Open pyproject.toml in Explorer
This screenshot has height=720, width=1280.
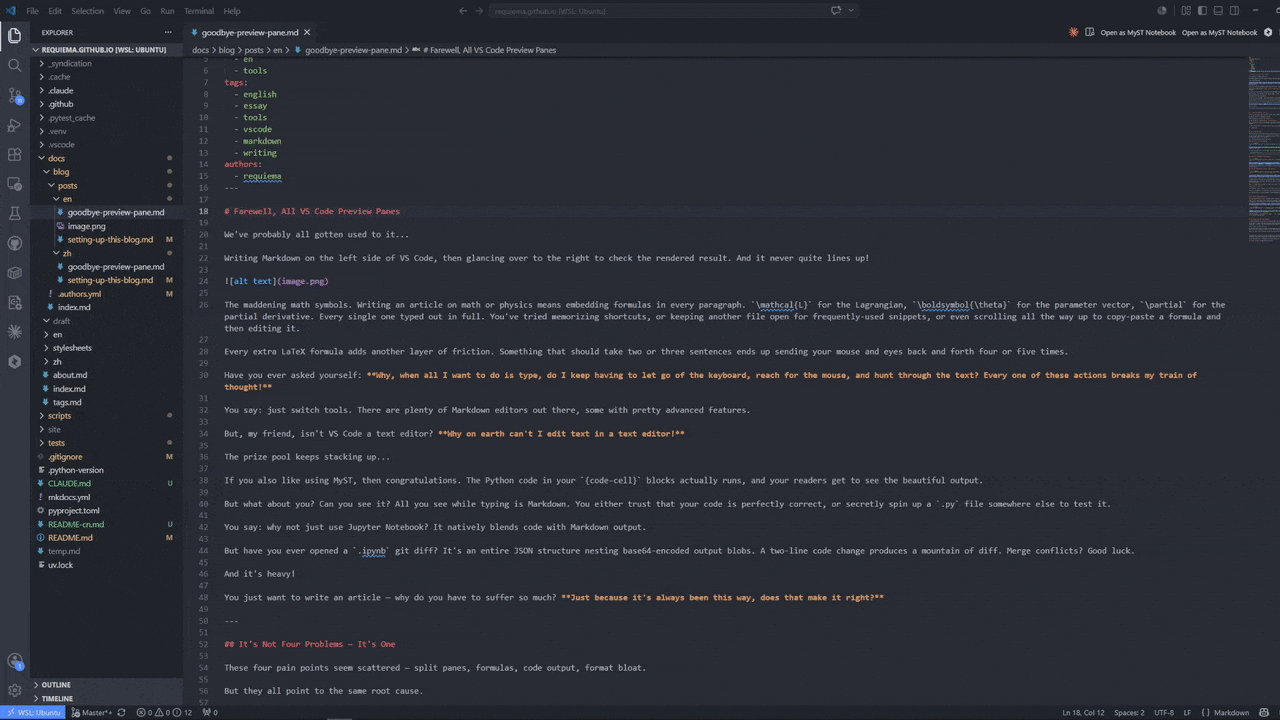click(106, 511)
